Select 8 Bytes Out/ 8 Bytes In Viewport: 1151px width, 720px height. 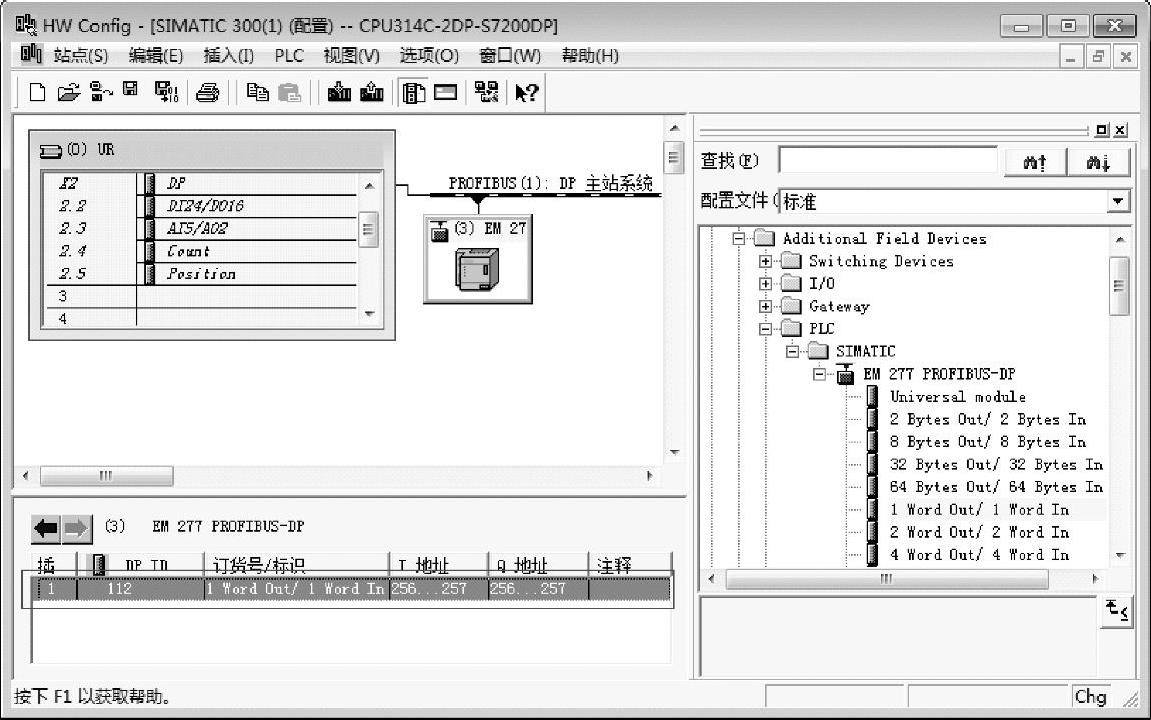click(x=987, y=442)
